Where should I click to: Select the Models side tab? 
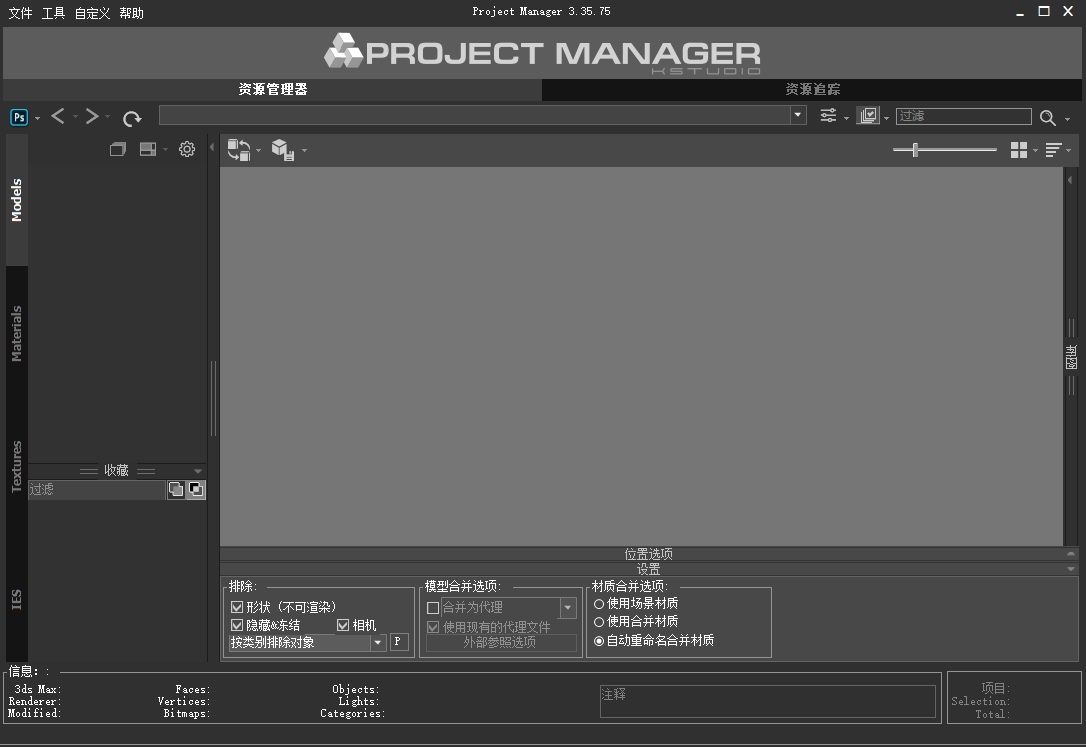pos(17,200)
